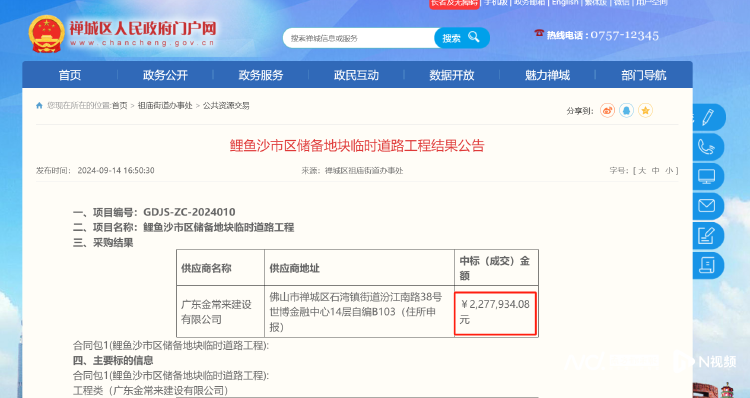The image size is (750, 398).
Task: Click the monitor icon in right sidebar
Action: [x=707, y=177]
